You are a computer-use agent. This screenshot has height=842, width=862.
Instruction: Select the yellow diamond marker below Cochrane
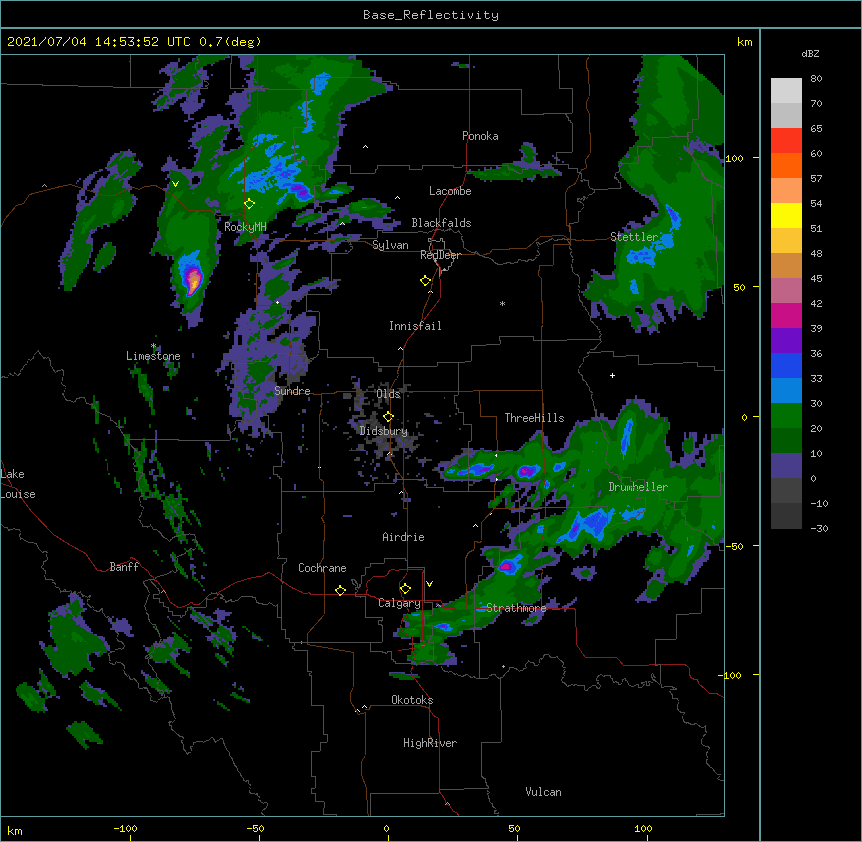[x=340, y=590]
